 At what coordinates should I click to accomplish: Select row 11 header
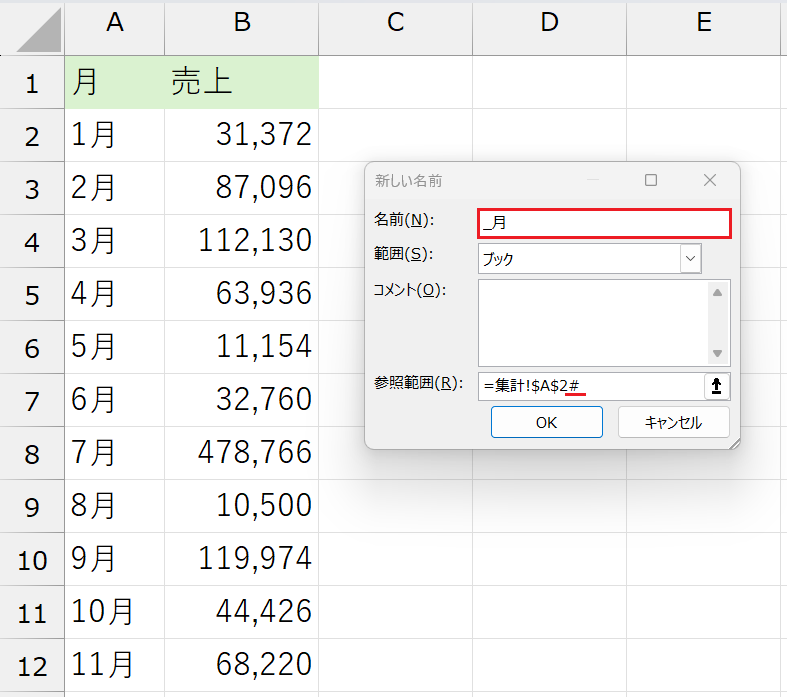pyautogui.click(x=32, y=612)
